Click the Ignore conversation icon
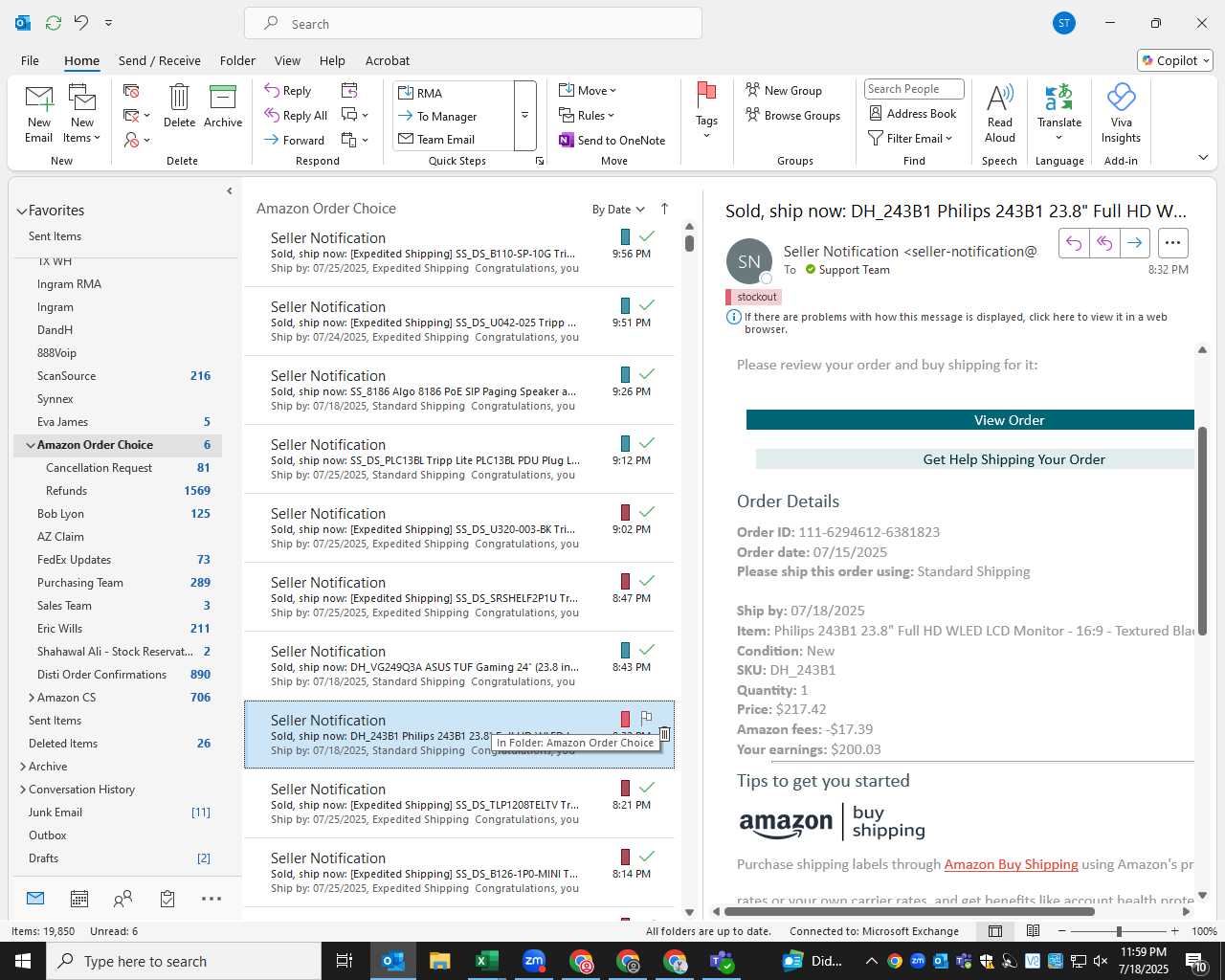 click(x=132, y=90)
